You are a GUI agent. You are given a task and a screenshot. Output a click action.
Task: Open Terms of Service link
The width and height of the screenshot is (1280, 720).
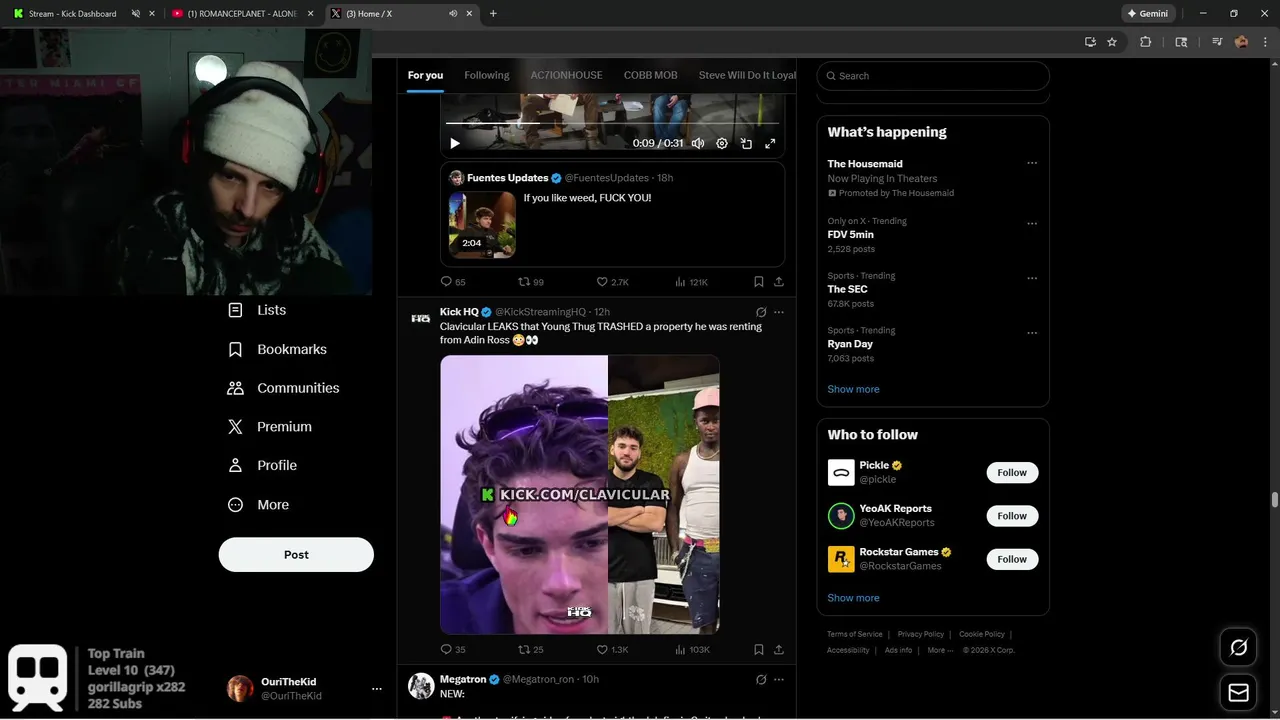click(x=855, y=634)
